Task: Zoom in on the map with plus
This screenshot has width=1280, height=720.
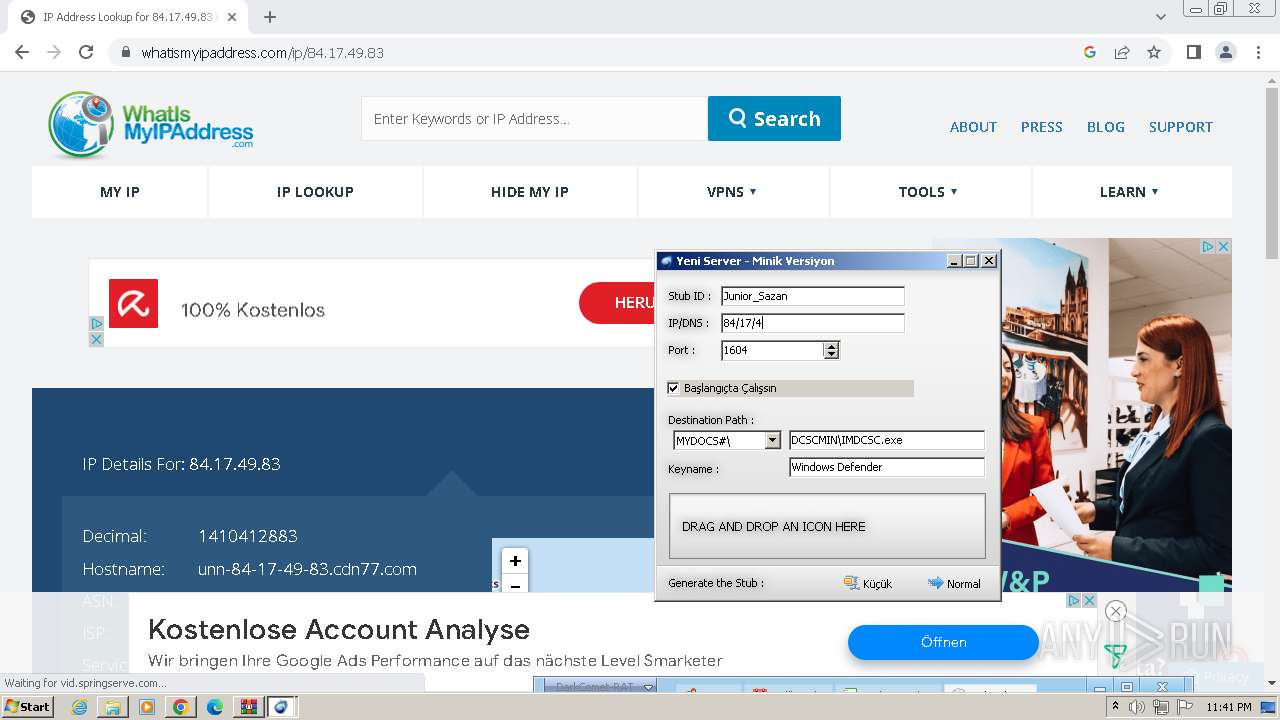Action: pyautogui.click(x=515, y=561)
